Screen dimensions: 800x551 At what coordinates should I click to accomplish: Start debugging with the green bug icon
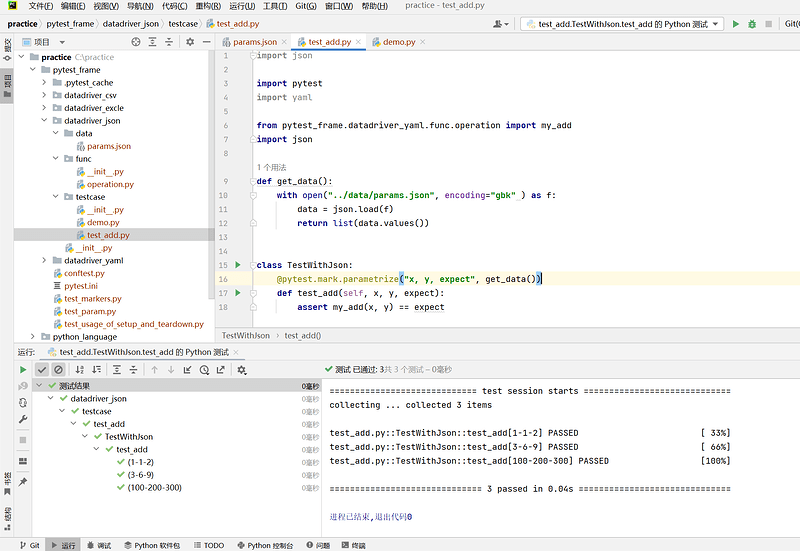[752, 24]
